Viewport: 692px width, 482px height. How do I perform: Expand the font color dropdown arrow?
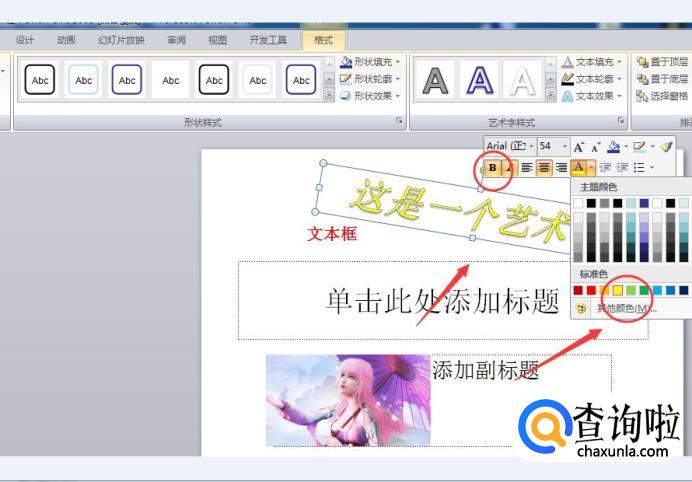pos(591,167)
